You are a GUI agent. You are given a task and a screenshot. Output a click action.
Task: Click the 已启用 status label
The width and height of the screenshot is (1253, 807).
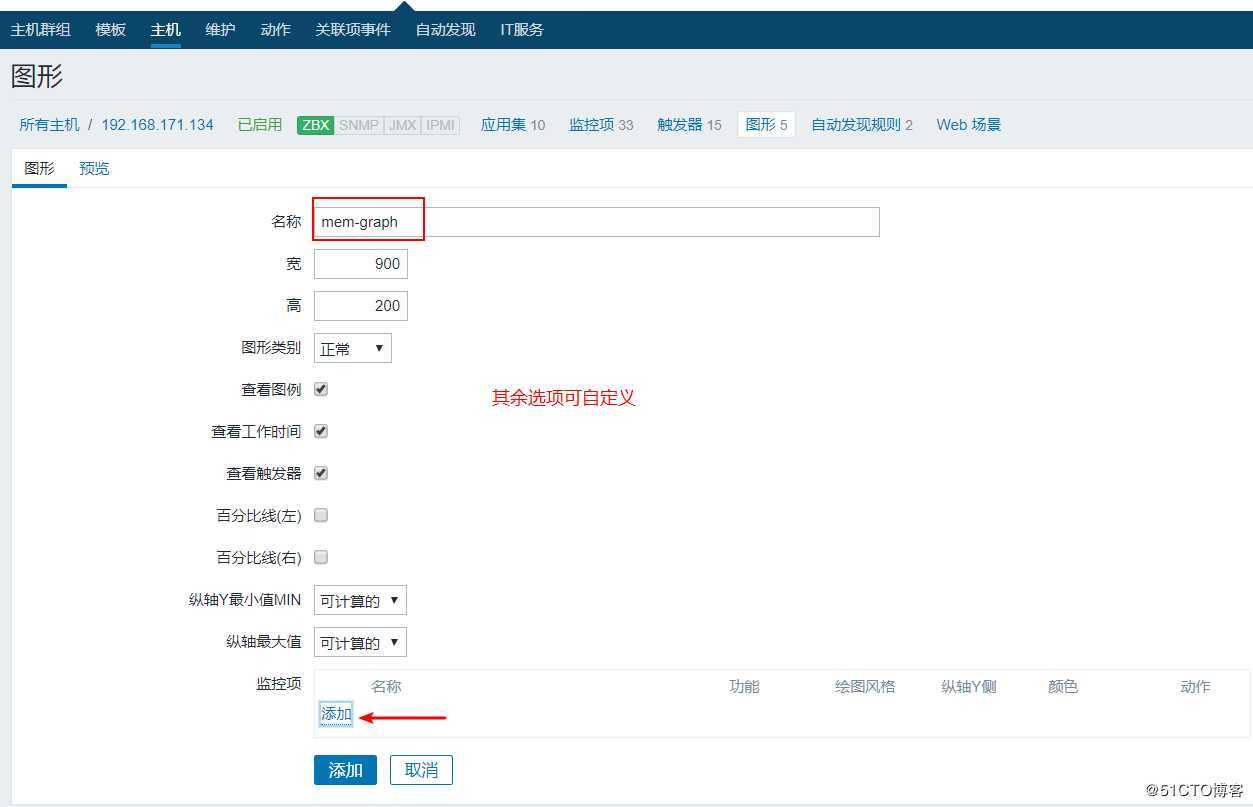coord(259,125)
